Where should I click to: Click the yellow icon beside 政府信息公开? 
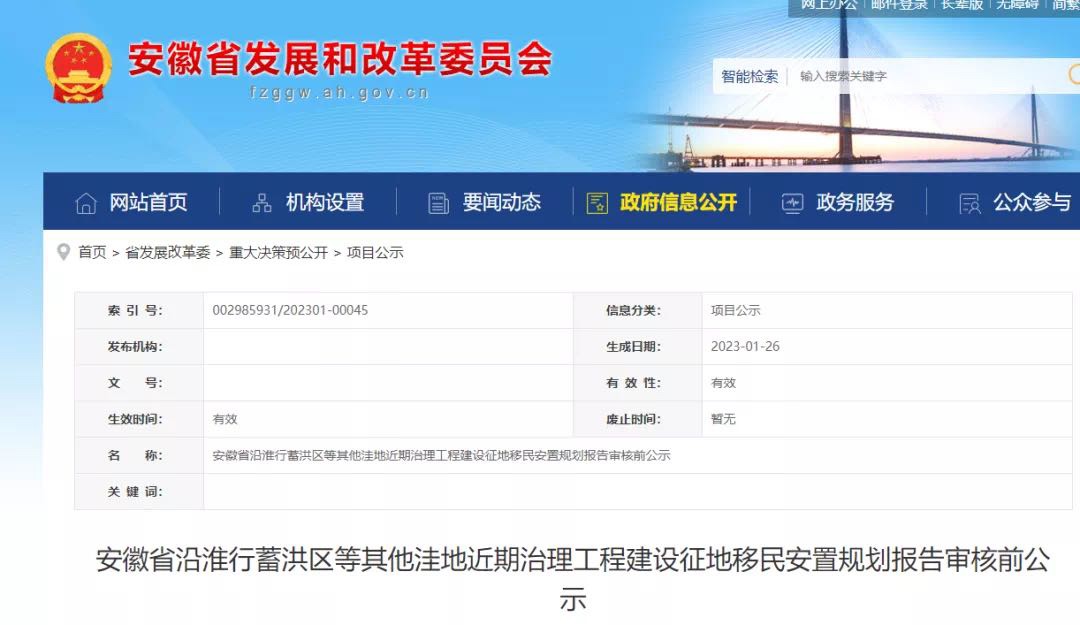(597, 203)
